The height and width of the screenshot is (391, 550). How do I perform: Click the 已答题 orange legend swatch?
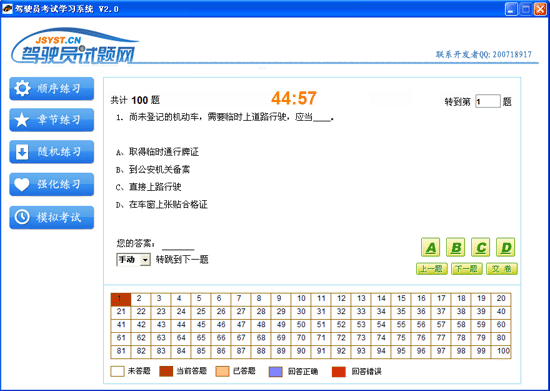coord(222,371)
